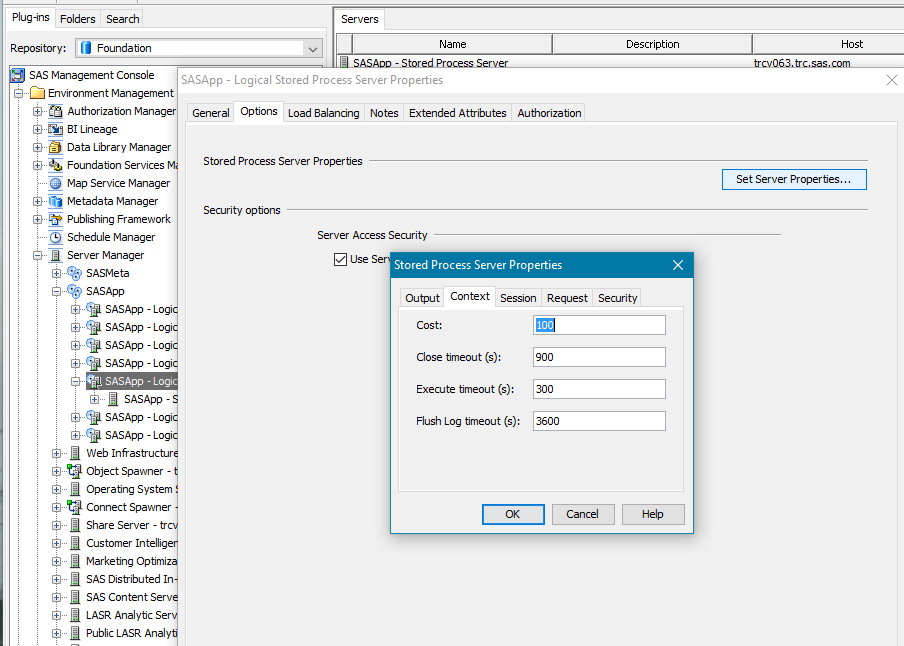Click the Data Library Manager icon
The image size is (904, 646).
click(x=56, y=147)
